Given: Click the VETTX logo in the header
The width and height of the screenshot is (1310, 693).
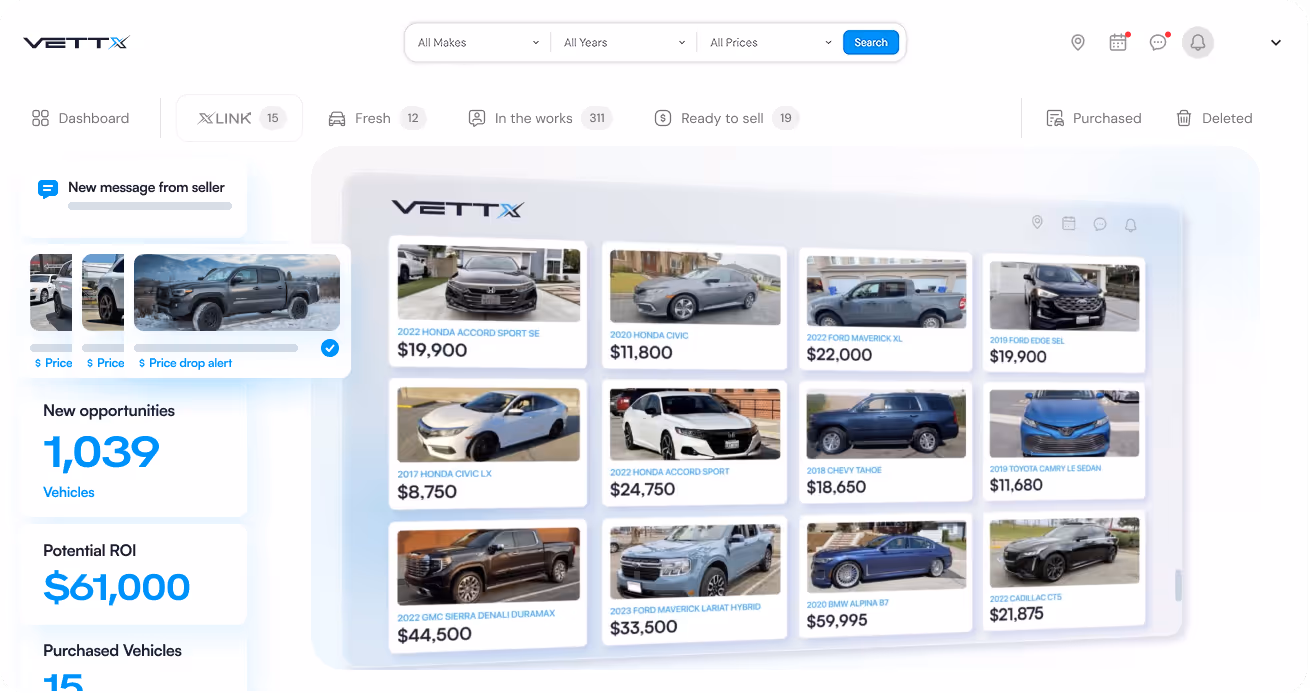Looking at the screenshot, I should (76, 43).
